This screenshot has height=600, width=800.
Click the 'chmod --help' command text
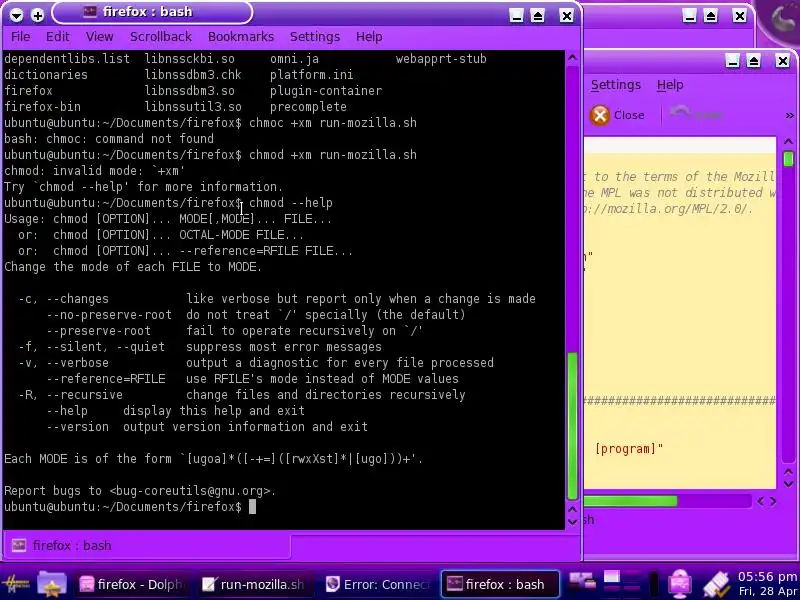click(291, 203)
